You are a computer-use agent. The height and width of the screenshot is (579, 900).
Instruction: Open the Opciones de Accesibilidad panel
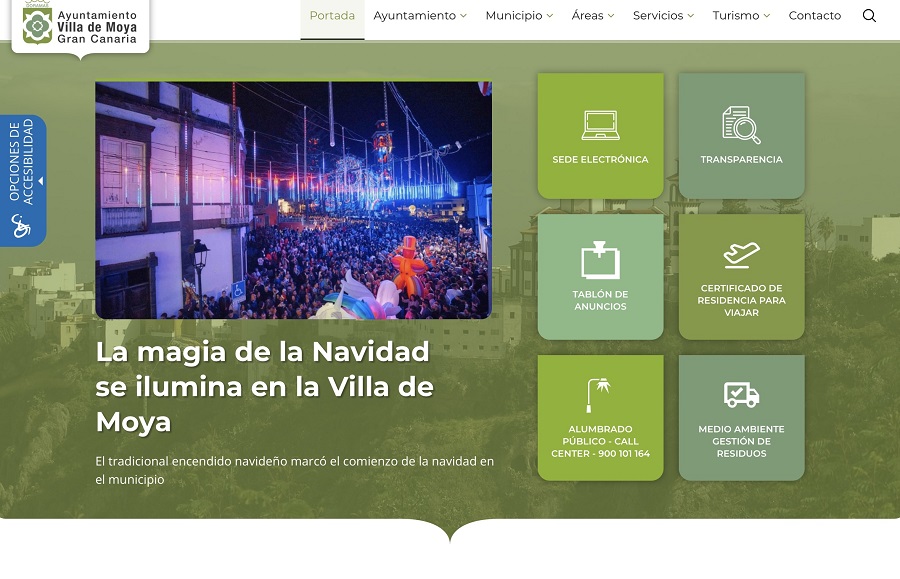point(18,160)
